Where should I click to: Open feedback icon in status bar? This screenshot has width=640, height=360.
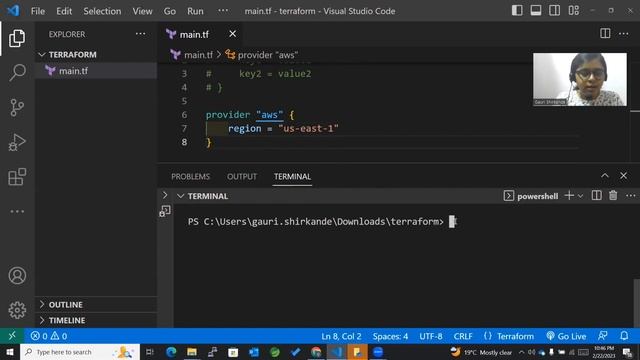602,336
